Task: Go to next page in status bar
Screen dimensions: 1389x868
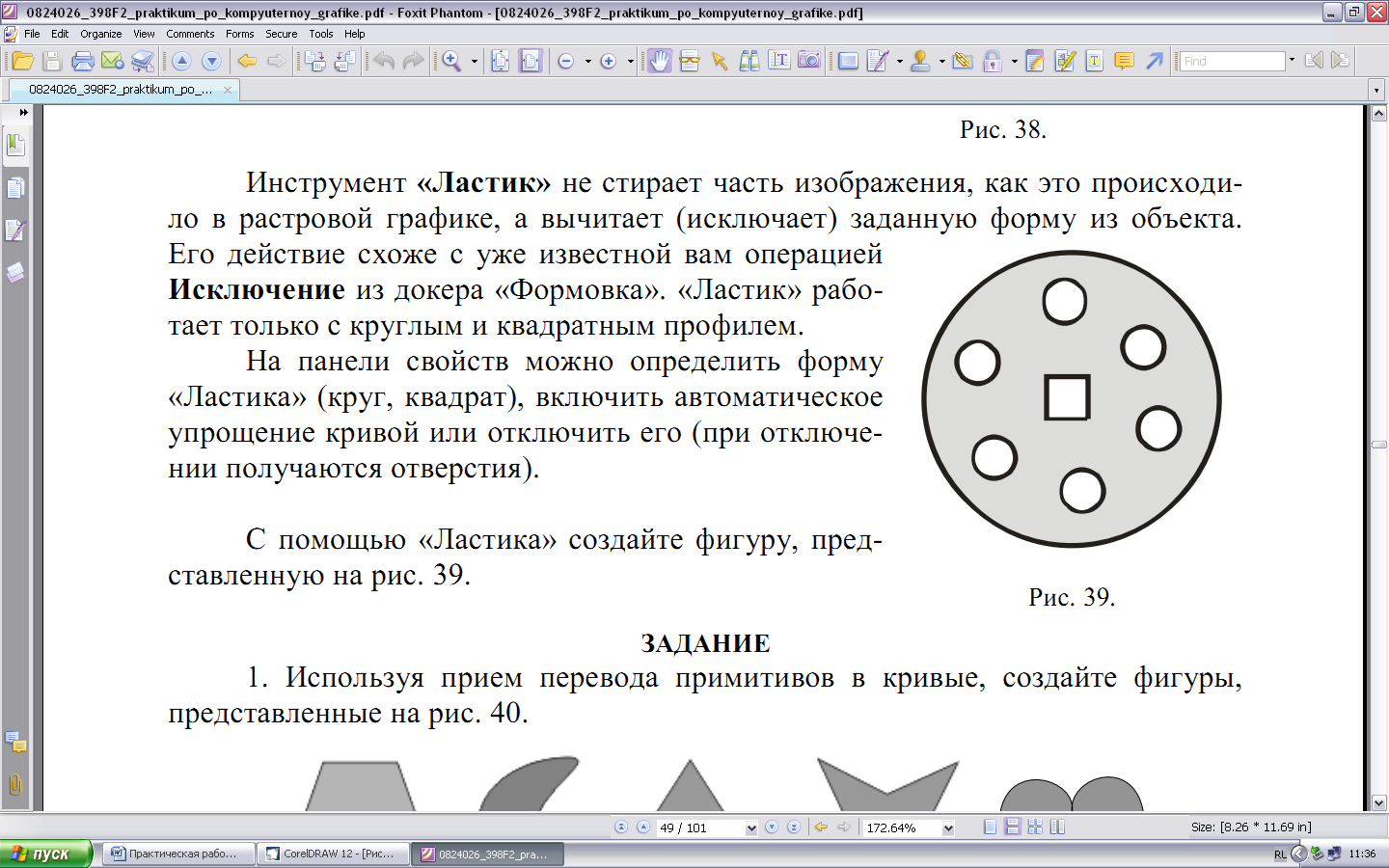Action: (x=771, y=827)
